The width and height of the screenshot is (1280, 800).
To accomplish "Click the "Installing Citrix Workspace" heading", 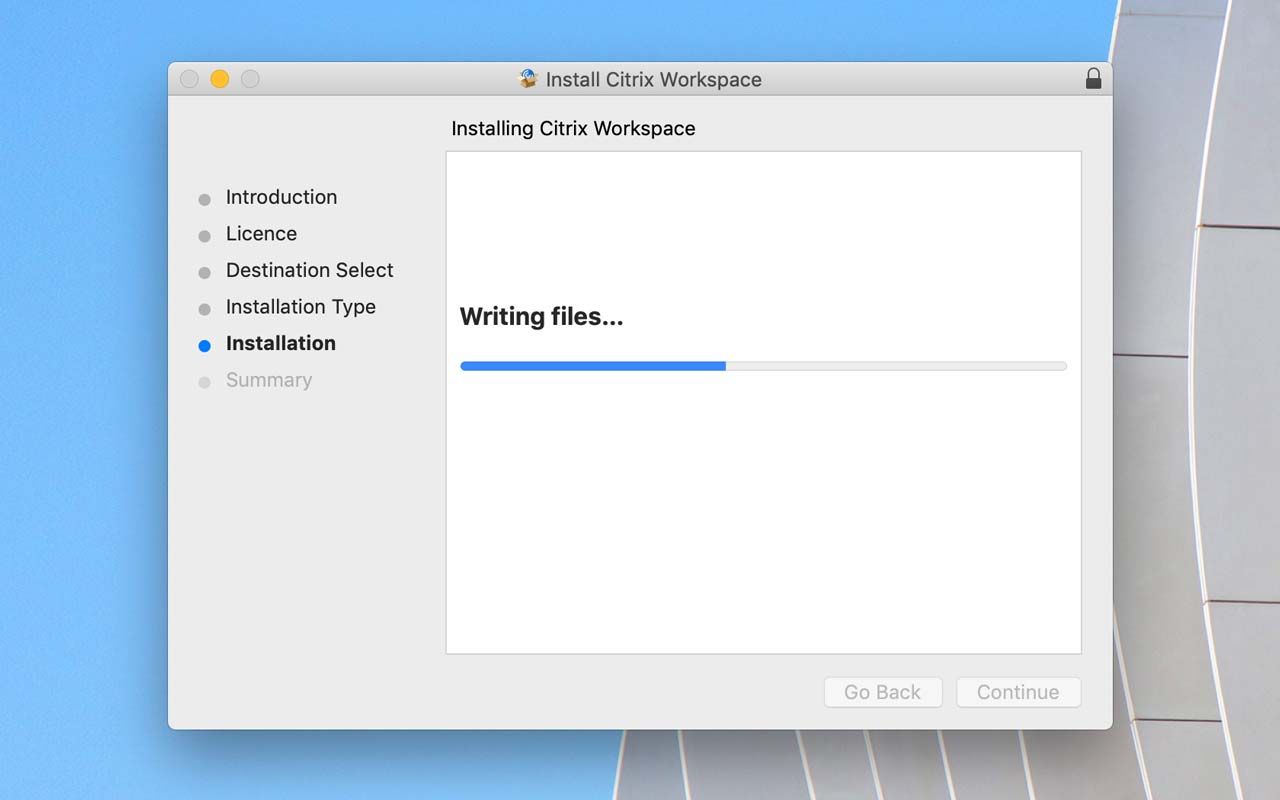I will (x=573, y=129).
